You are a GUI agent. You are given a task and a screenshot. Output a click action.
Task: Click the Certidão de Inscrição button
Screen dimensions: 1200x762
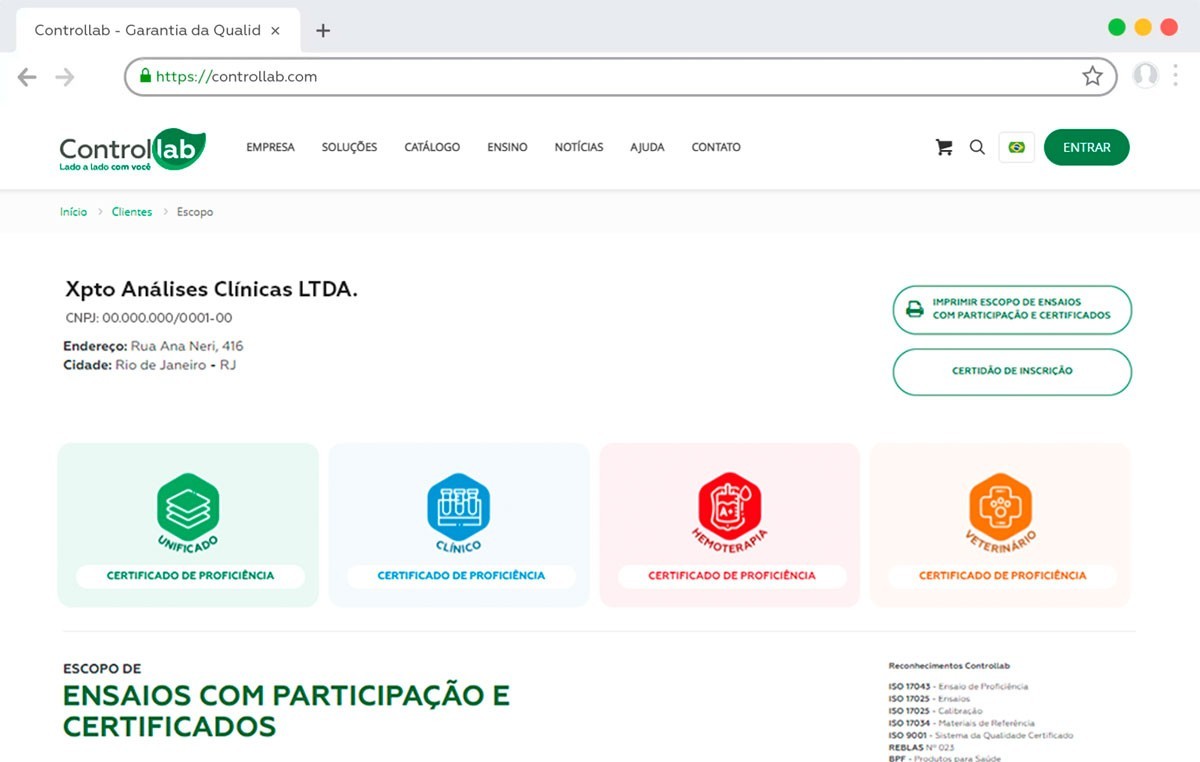coord(1012,371)
